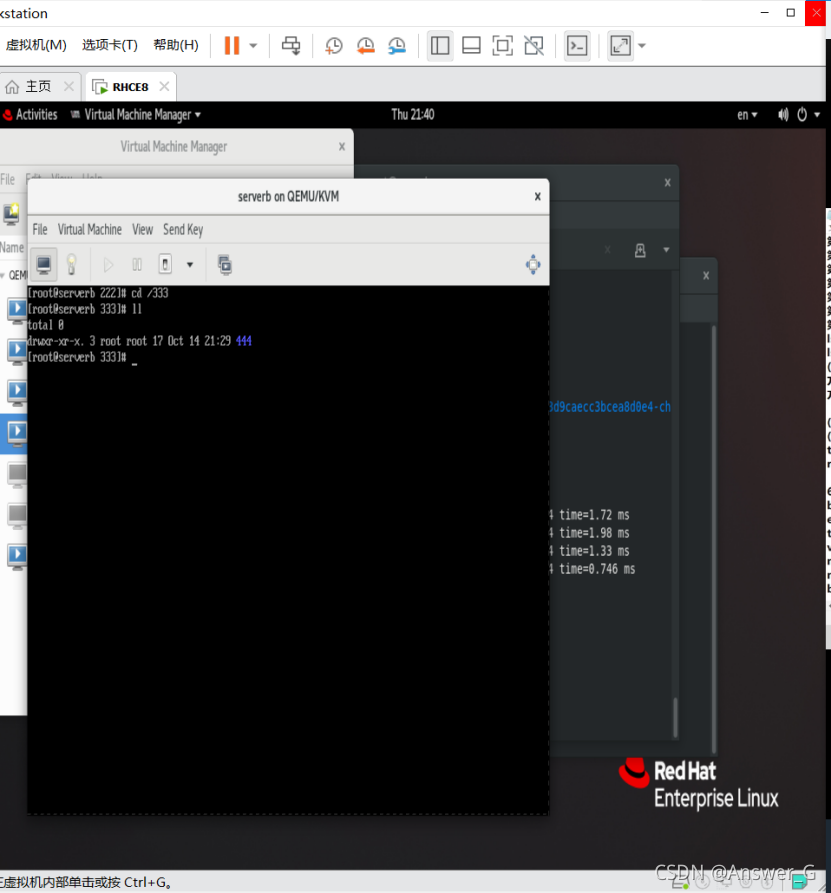
Task: Select the last running VM in the list
Action: pyautogui.click(x=17, y=556)
